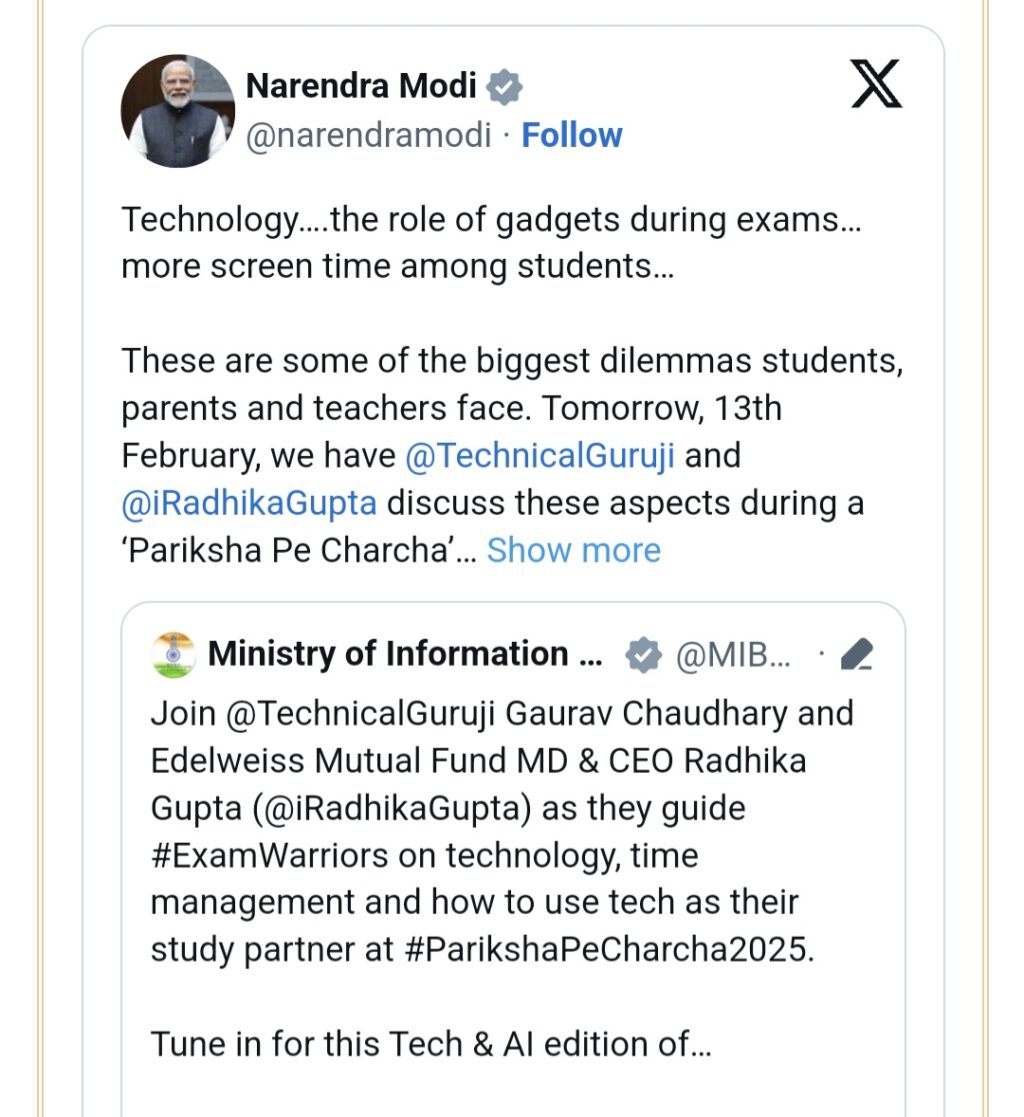Click the pencil edit icon in quoted post
This screenshot has height=1117, width=1024.
pos(857,654)
